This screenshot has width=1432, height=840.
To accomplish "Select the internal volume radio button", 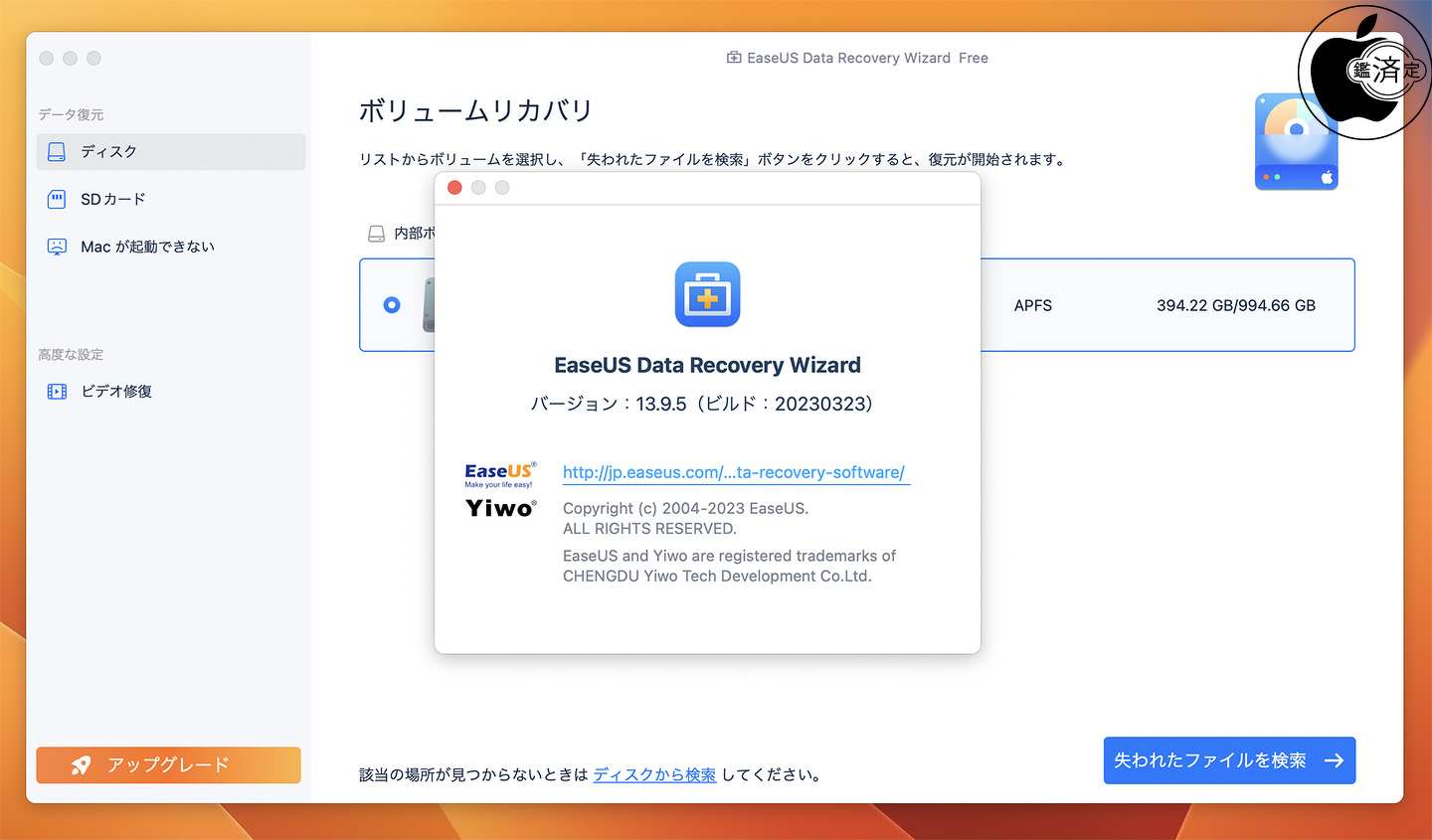I will click(x=392, y=305).
